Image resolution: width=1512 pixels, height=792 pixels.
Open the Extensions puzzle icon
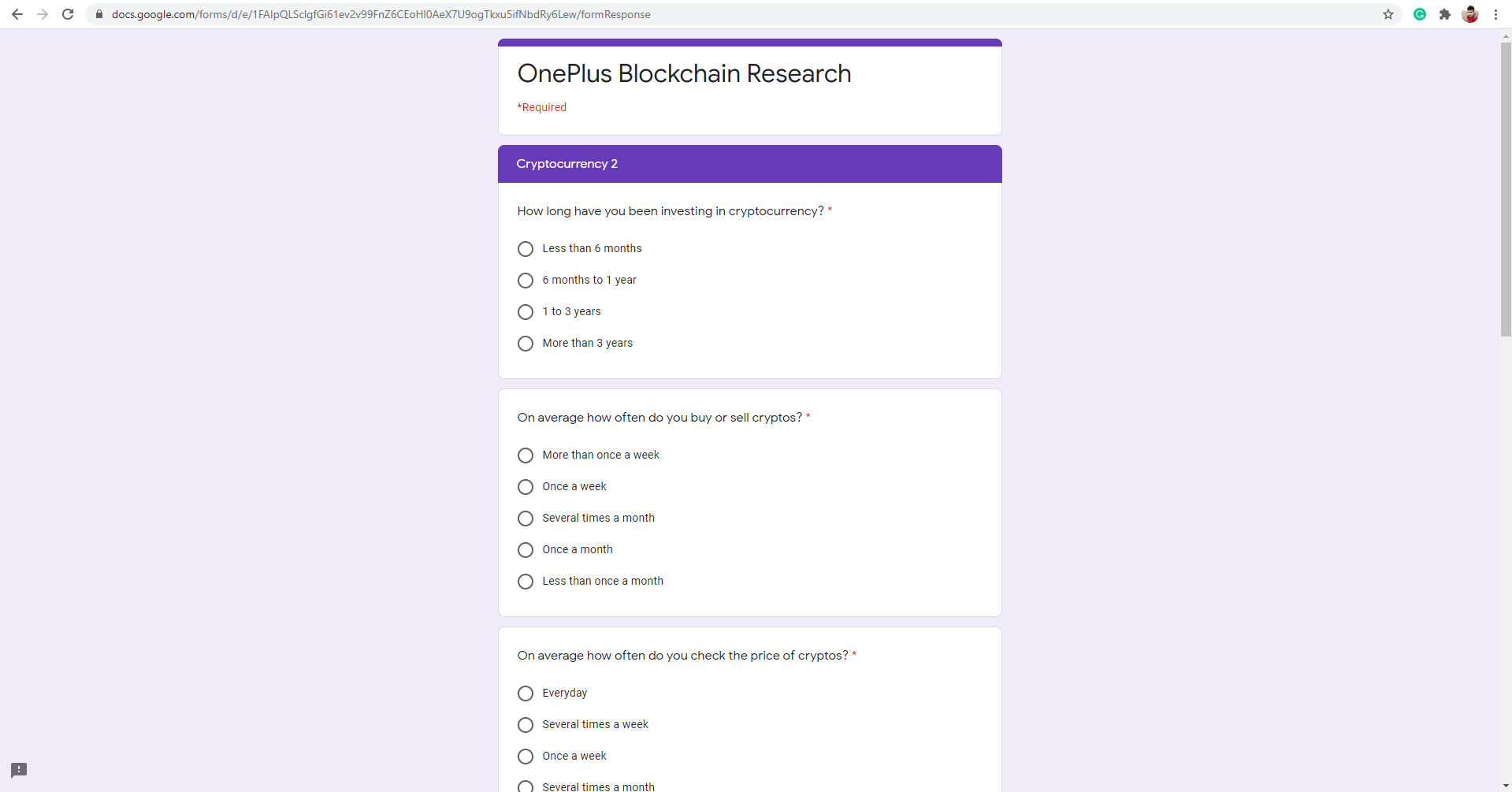point(1445,14)
